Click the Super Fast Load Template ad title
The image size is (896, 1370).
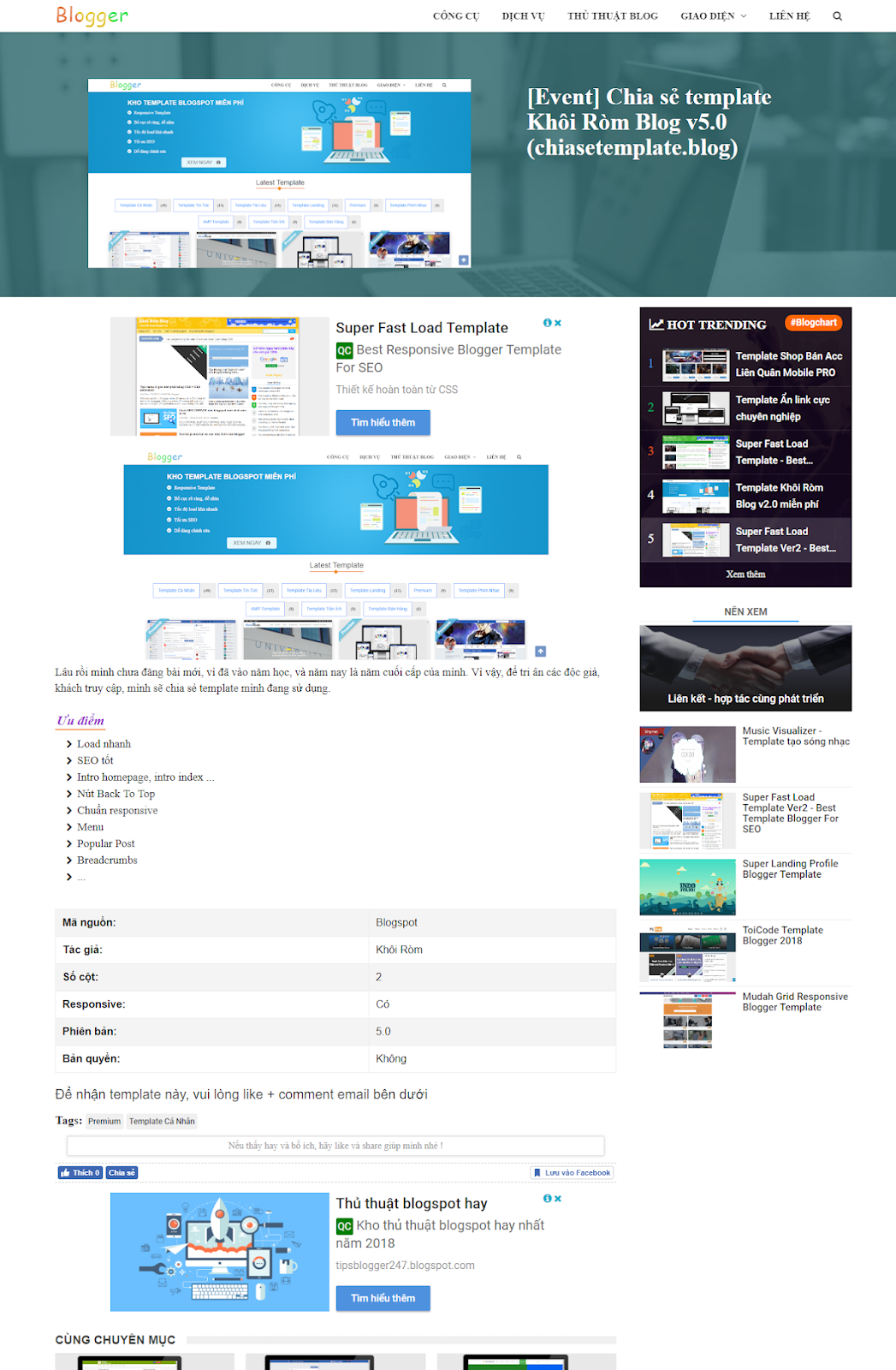pyautogui.click(x=422, y=328)
